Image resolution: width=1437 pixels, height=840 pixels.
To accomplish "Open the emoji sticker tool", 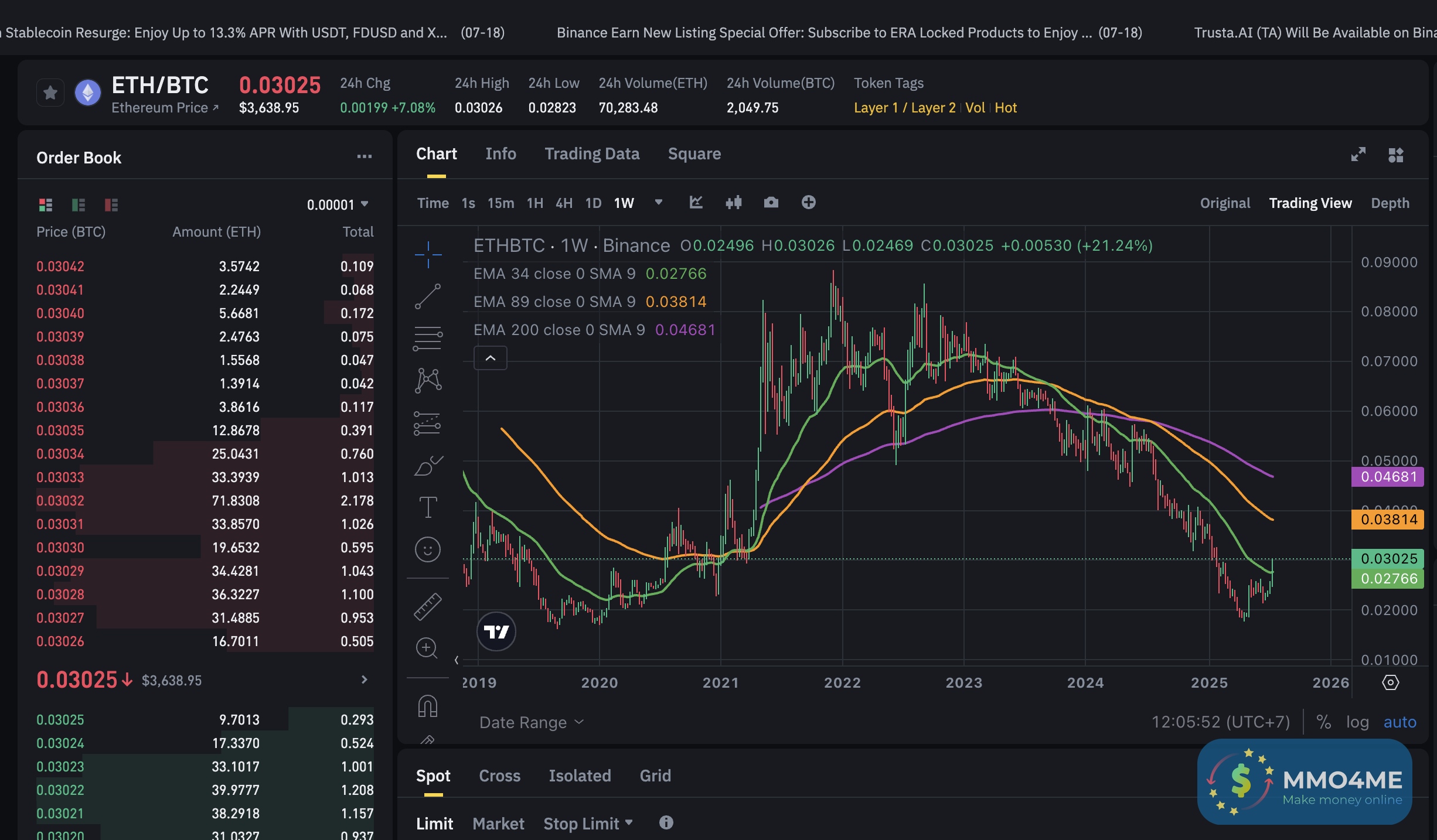I will pyautogui.click(x=428, y=549).
